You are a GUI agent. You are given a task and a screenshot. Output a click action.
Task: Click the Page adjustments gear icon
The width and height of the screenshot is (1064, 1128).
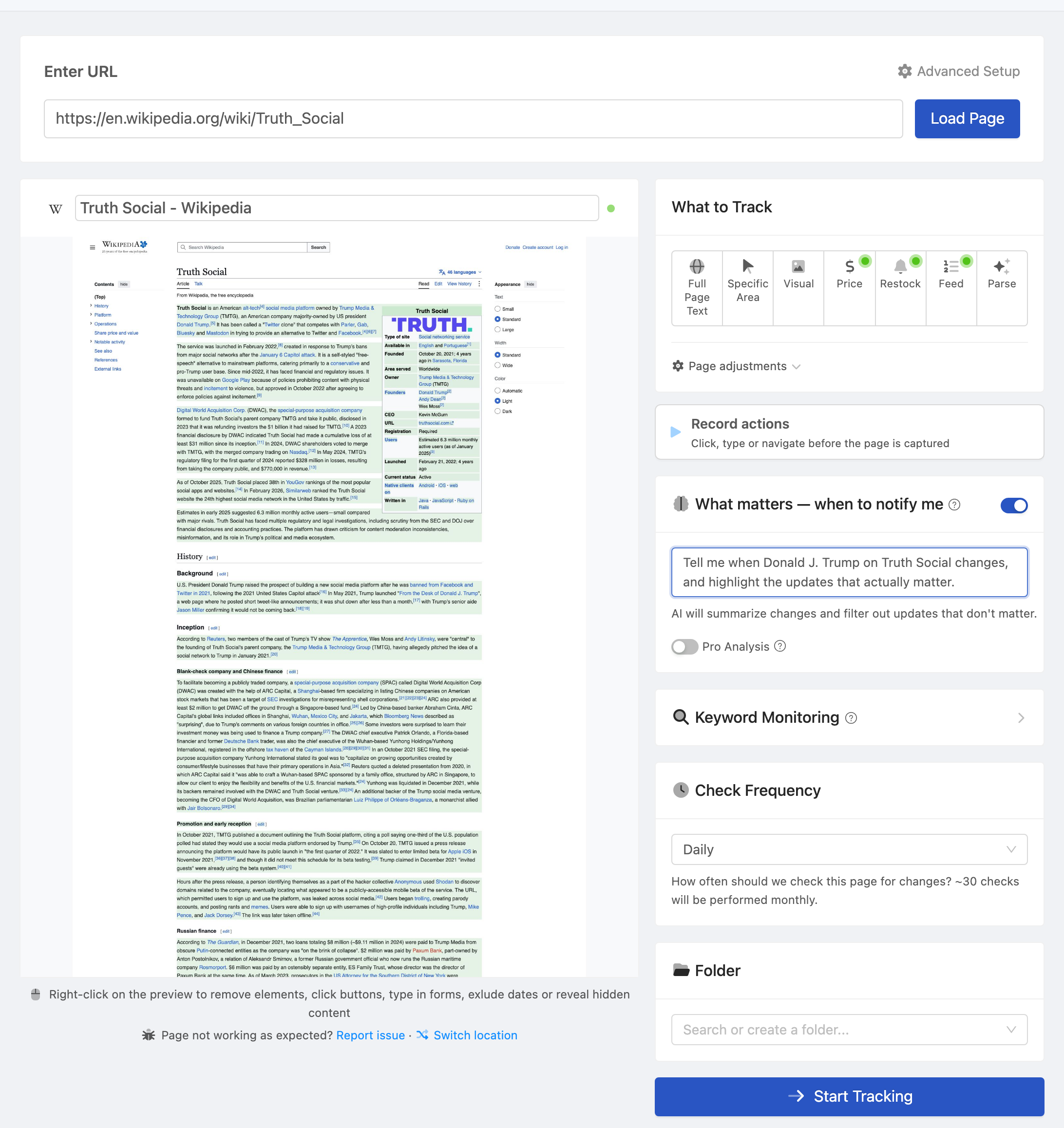678,366
